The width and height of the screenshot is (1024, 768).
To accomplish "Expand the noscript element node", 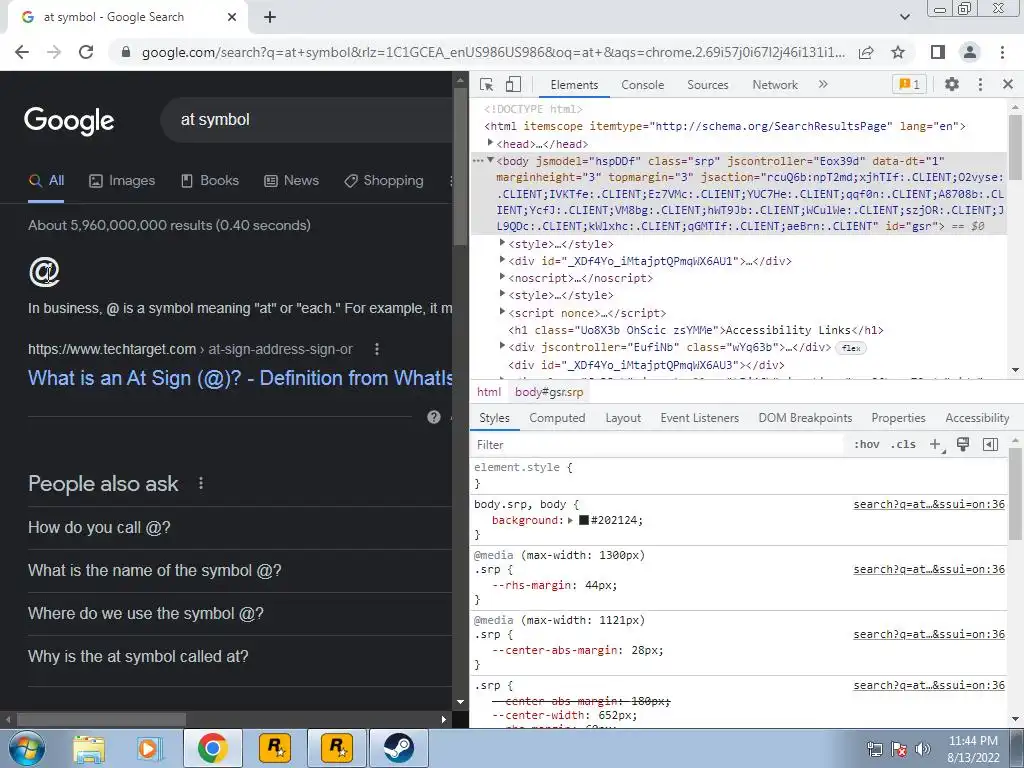I will pyautogui.click(x=502, y=277).
